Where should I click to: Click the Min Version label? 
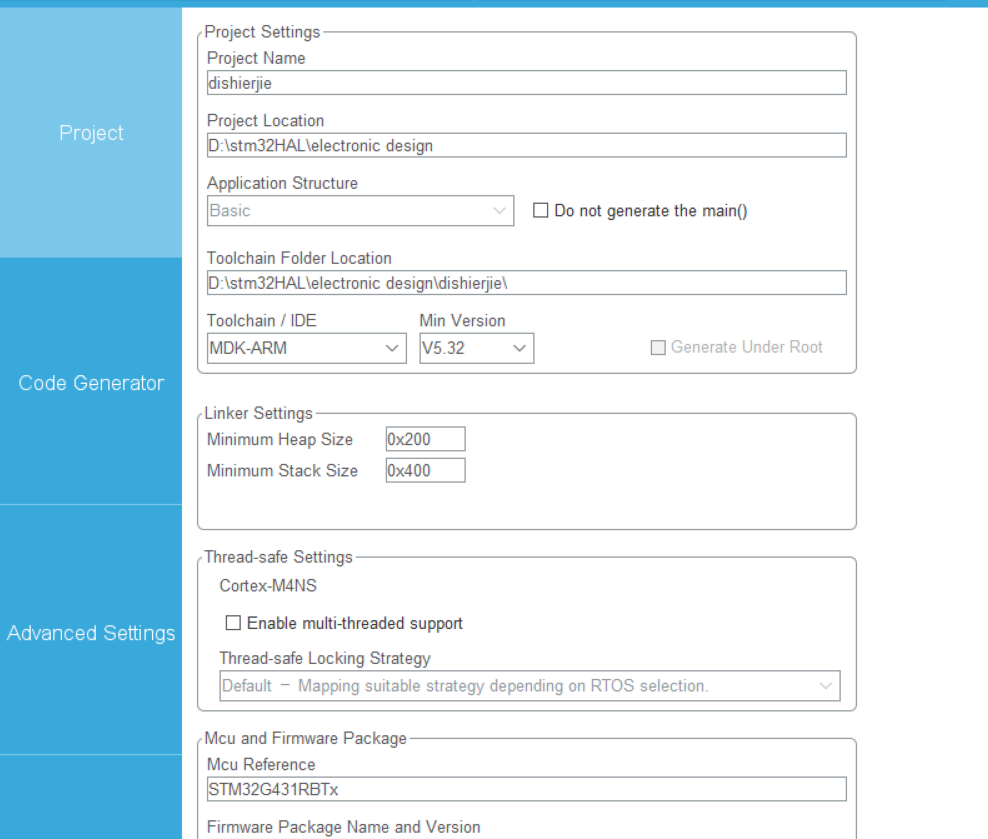pos(462,321)
